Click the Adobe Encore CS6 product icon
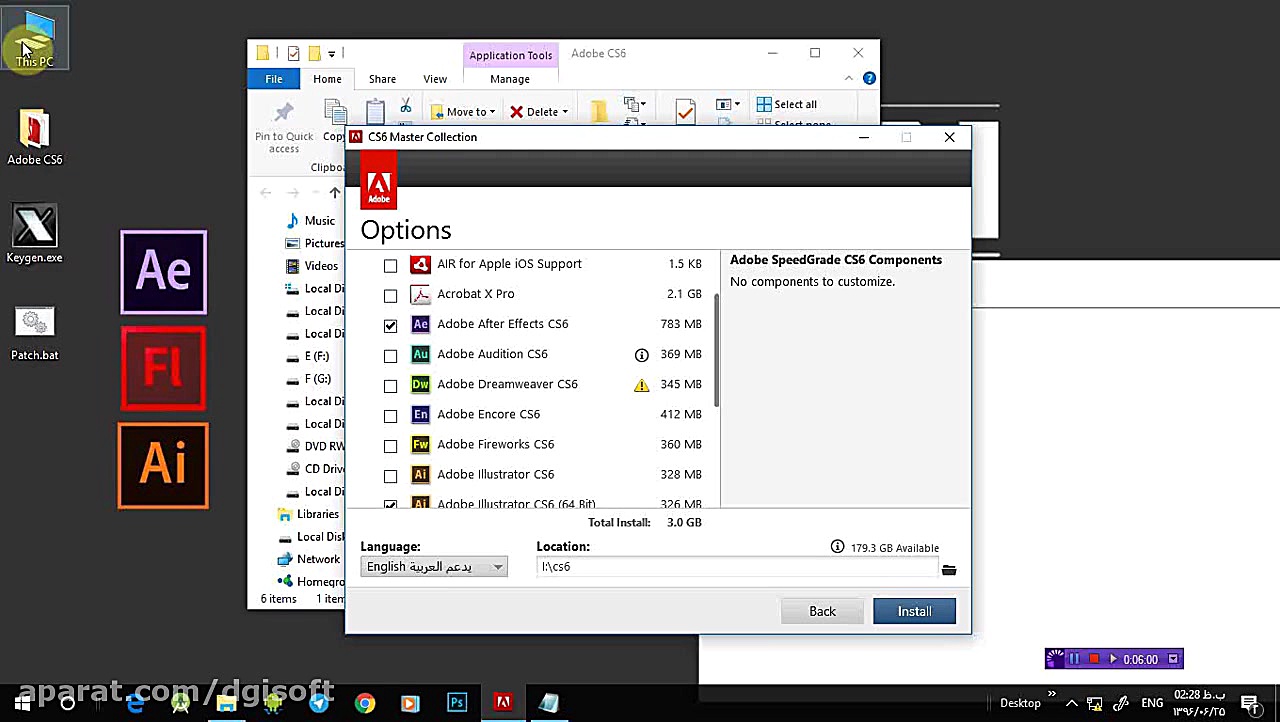 pyautogui.click(x=420, y=414)
